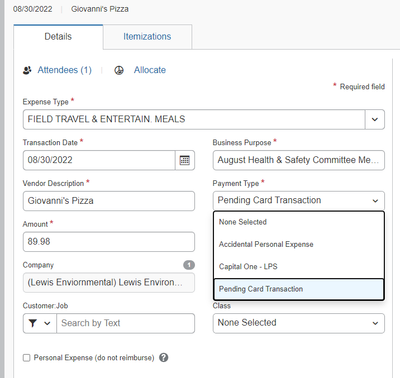Switch to the Itemizations tab
The height and width of the screenshot is (378, 400).
pyautogui.click(x=147, y=37)
